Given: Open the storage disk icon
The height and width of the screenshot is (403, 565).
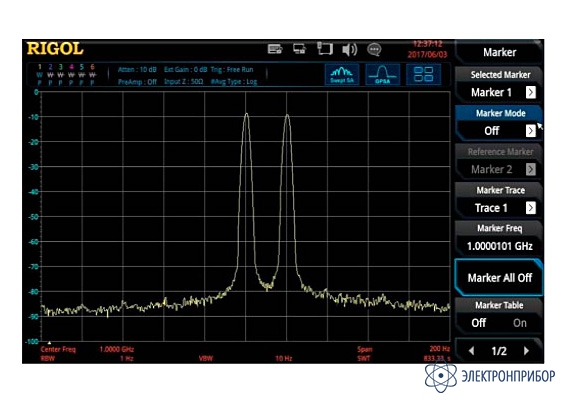Looking at the screenshot, I should coord(275,49).
